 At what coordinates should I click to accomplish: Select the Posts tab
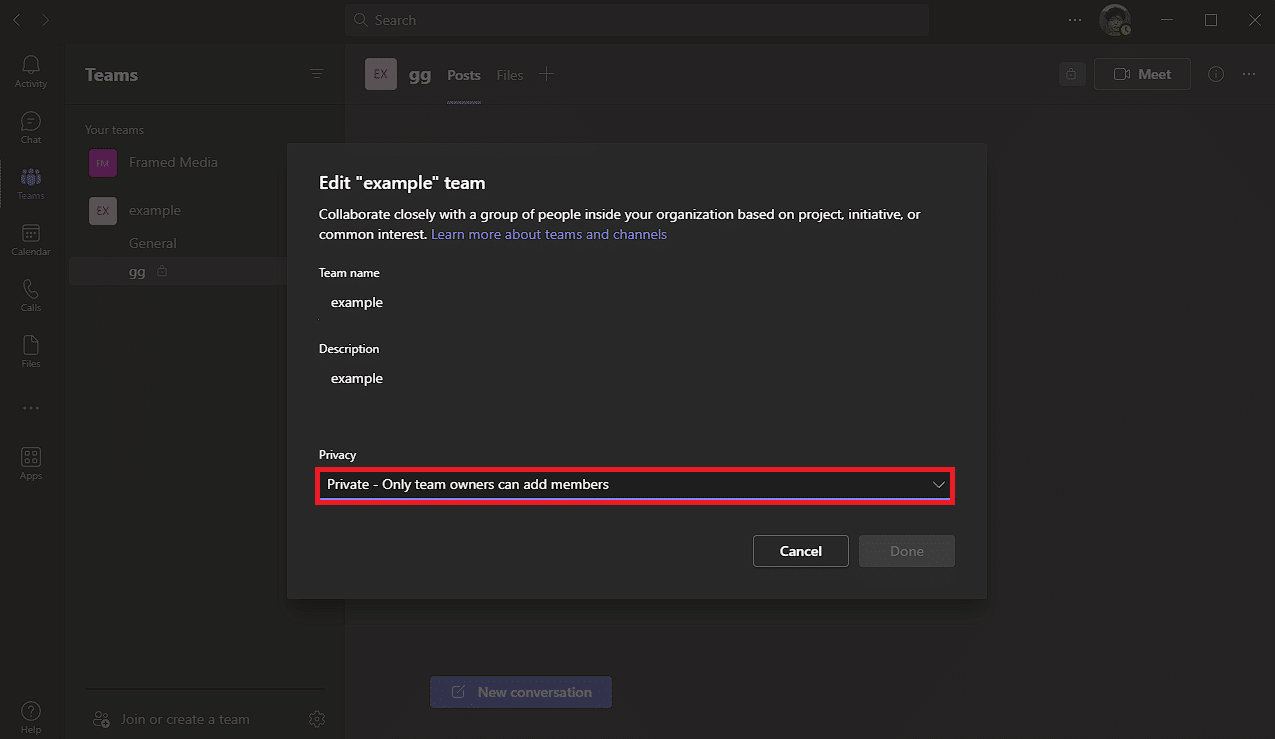464,75
